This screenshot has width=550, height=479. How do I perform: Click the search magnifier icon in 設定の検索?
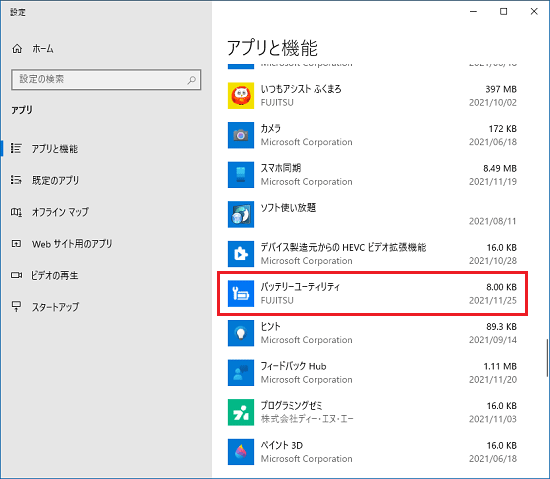point(192,80)
